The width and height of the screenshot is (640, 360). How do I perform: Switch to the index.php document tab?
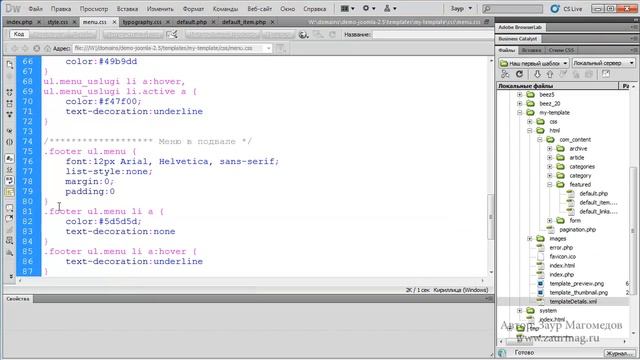click(19, 22)
